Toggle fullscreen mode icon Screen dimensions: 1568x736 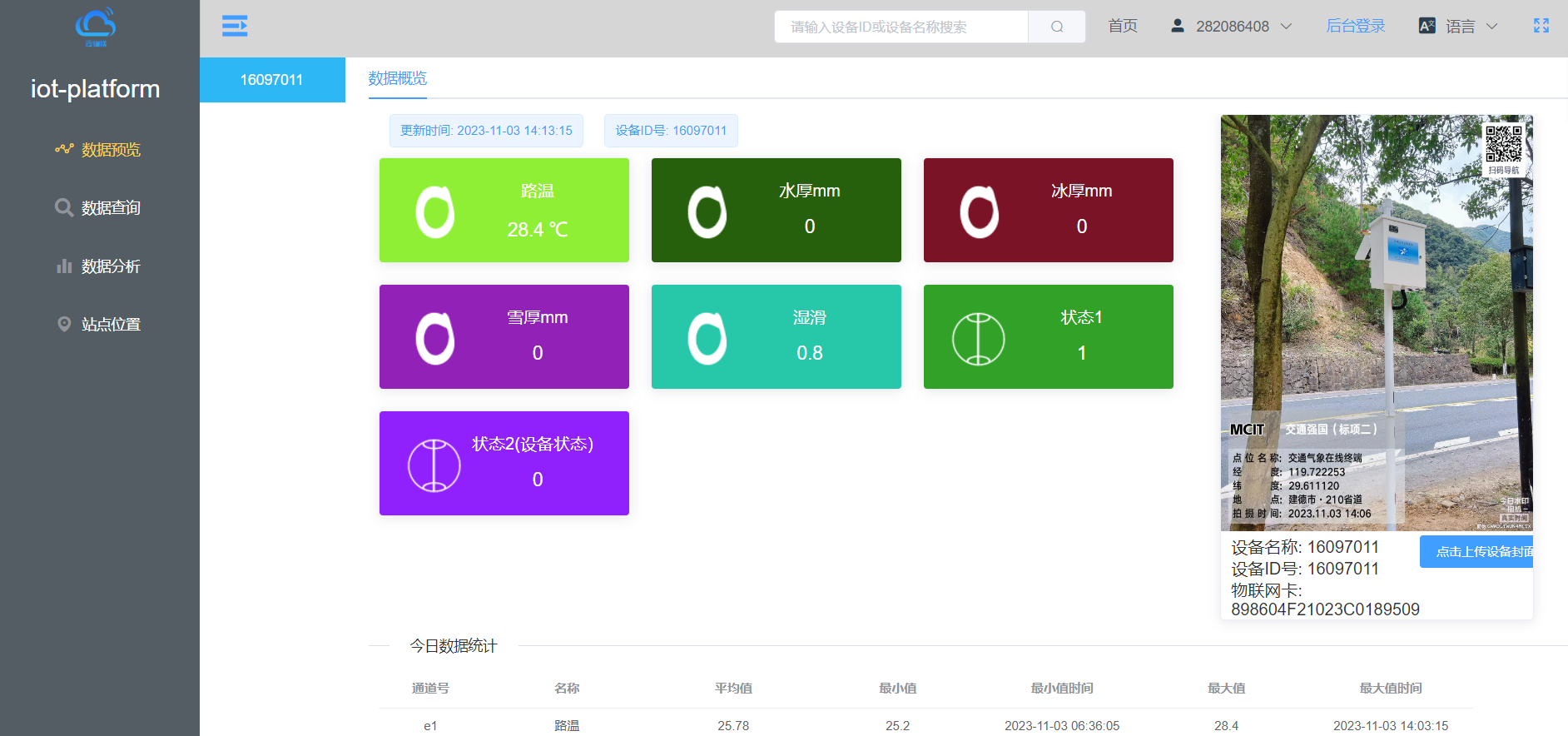[x=1541, y=26]
